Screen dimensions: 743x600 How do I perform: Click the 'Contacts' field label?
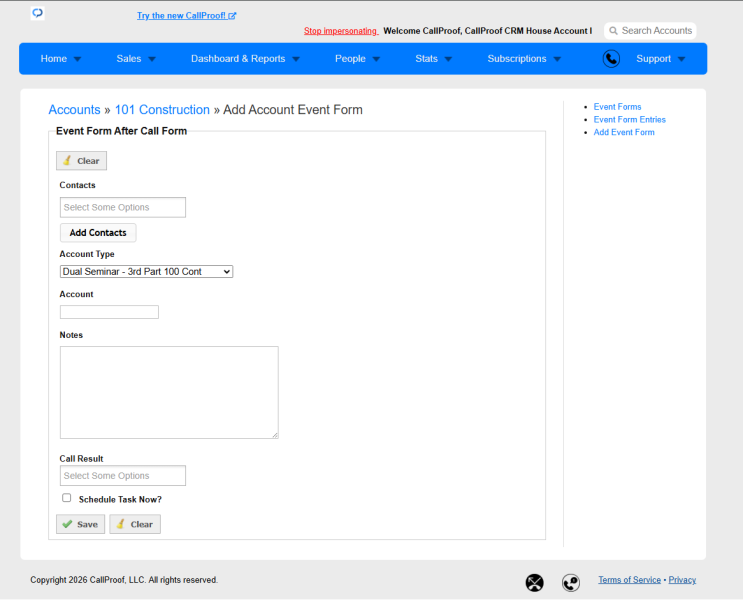[77, 185]
